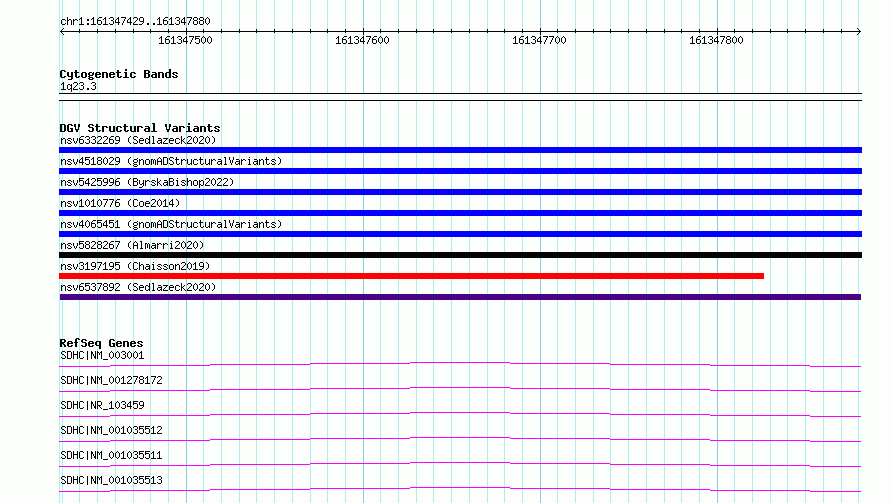
Task: Click the left arrowhead on the ruler
Action: [62, 31]
